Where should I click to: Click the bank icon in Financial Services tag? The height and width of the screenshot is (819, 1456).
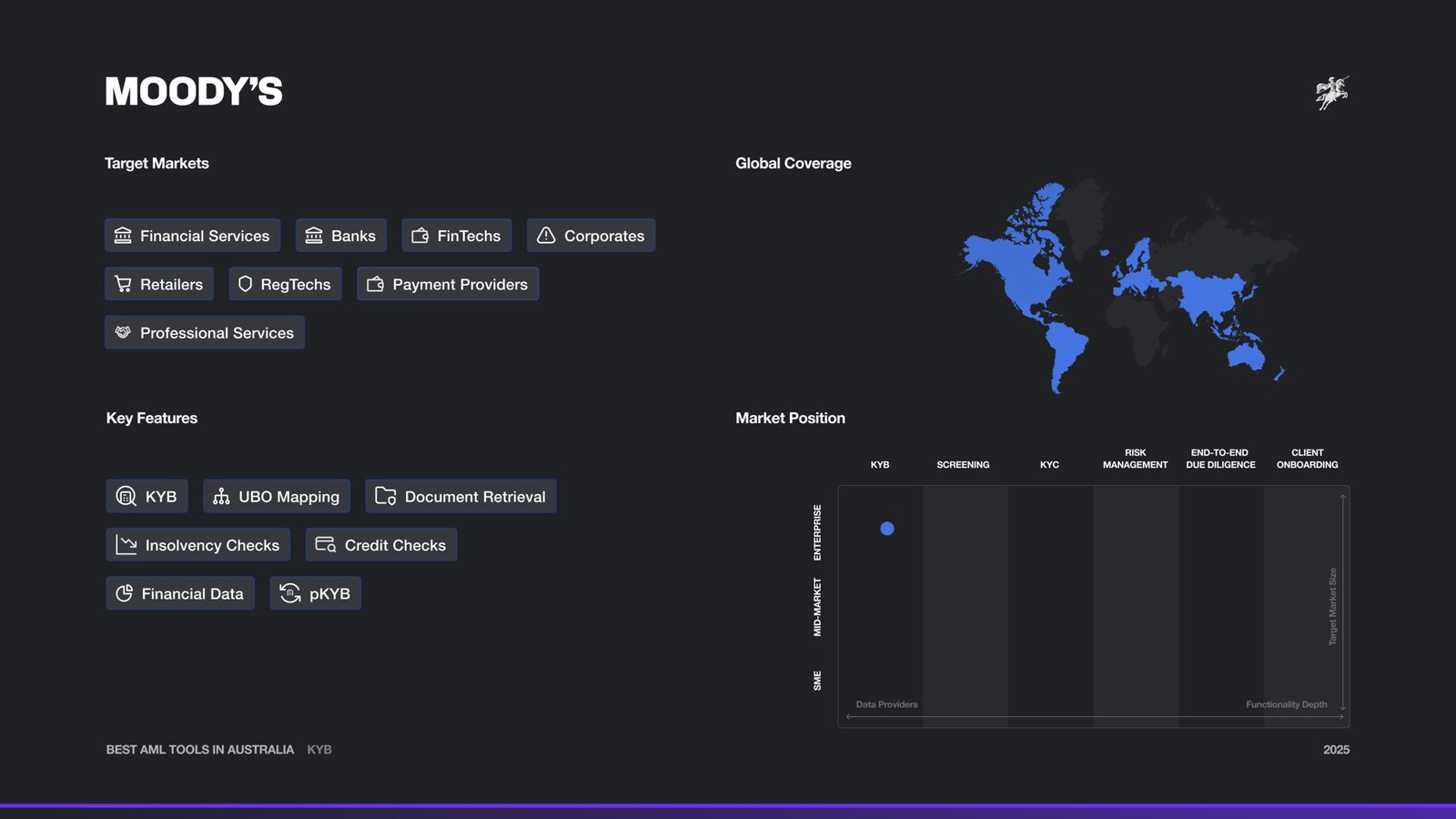pyautogui.click(x=123, y=236)
